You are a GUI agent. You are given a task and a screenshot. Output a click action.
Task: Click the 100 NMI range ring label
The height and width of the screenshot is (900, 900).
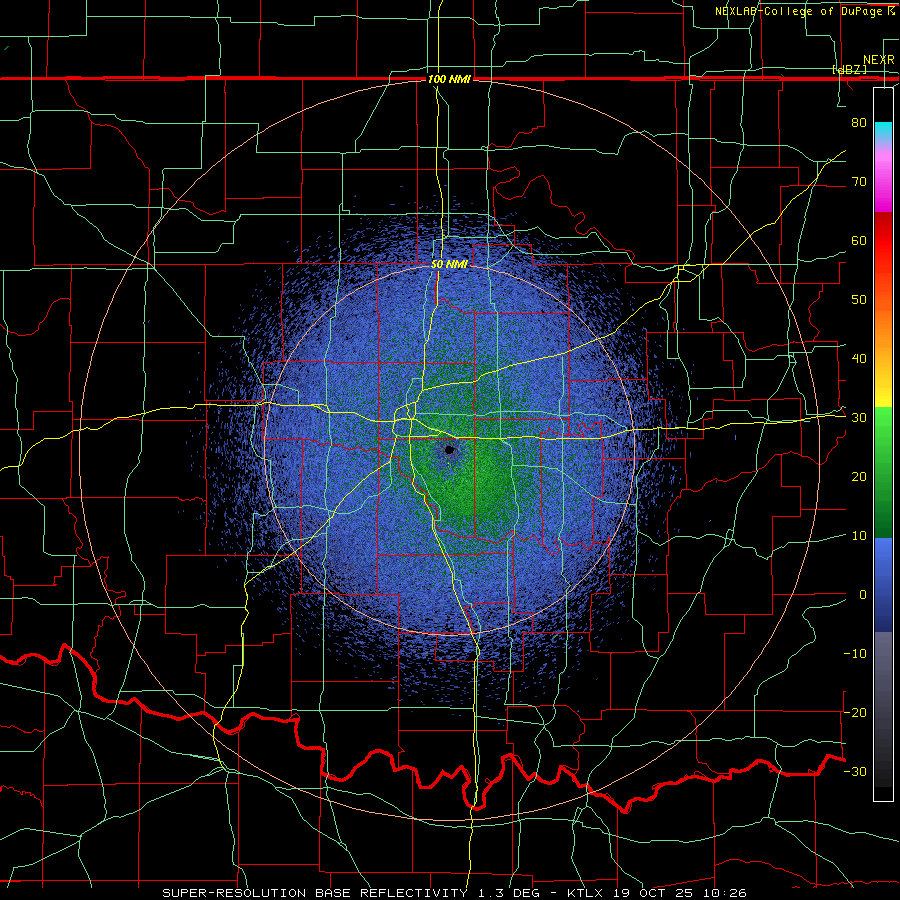[x=449, y=79]
